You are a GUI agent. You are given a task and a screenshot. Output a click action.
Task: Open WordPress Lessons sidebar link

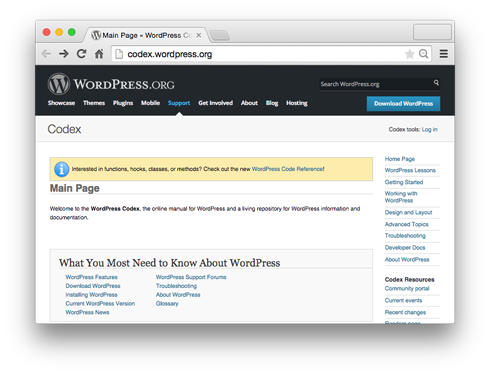pyautogui.click(x=410, y=170)
